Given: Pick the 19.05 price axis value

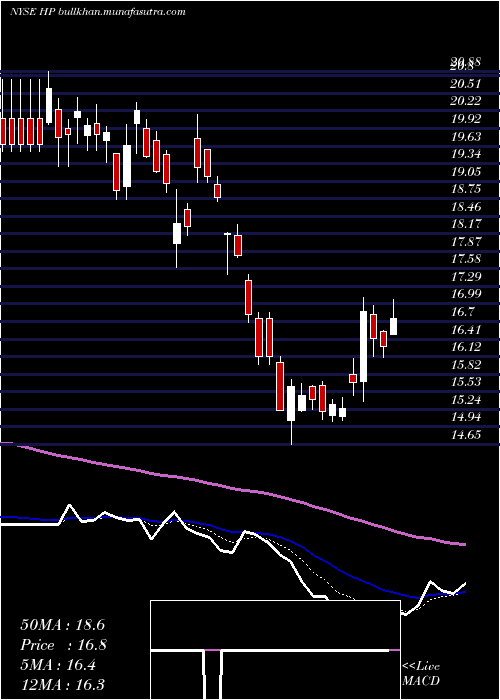Looking at the screenshot, I should [x=466, y=172].
